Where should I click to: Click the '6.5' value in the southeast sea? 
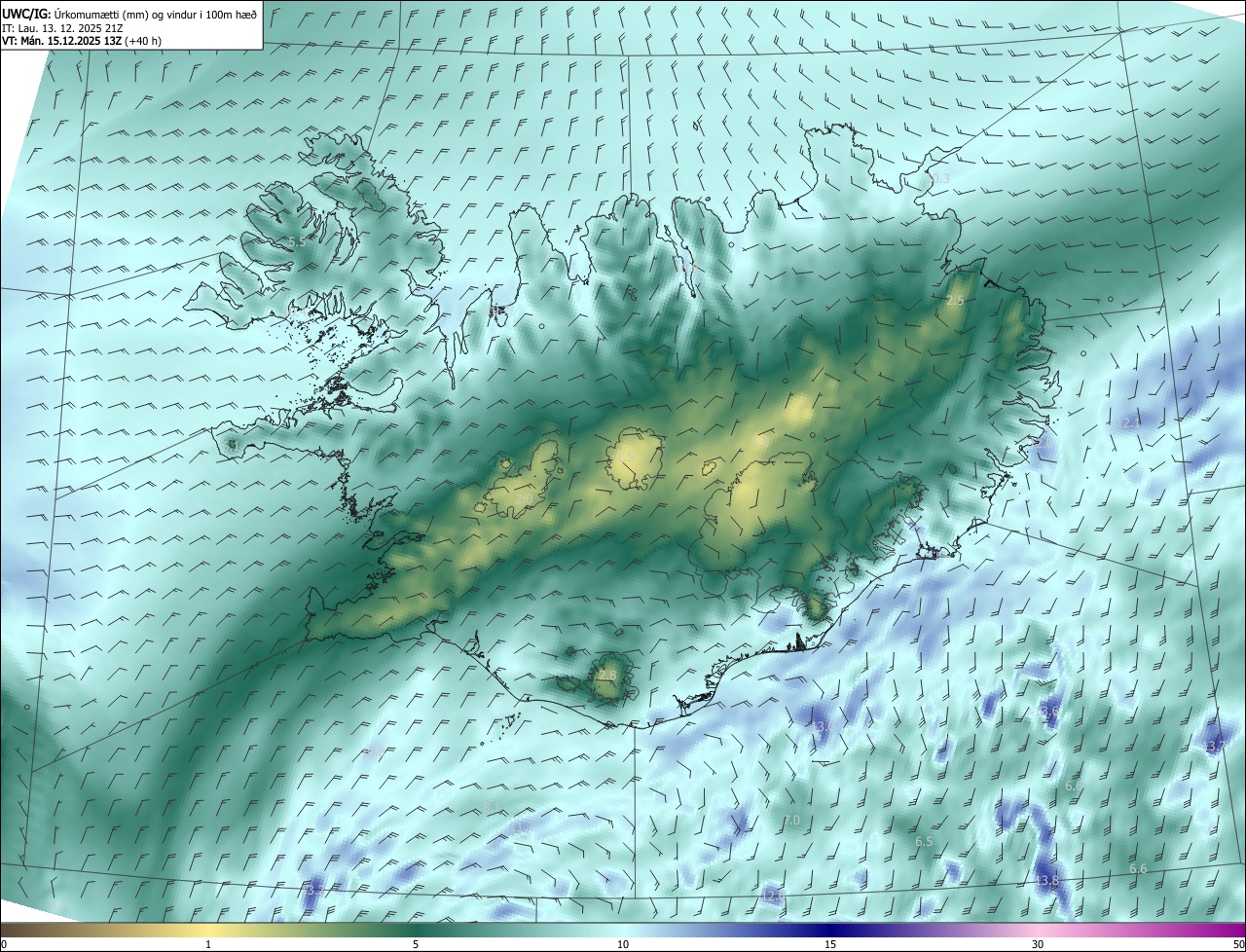[925, 841]
